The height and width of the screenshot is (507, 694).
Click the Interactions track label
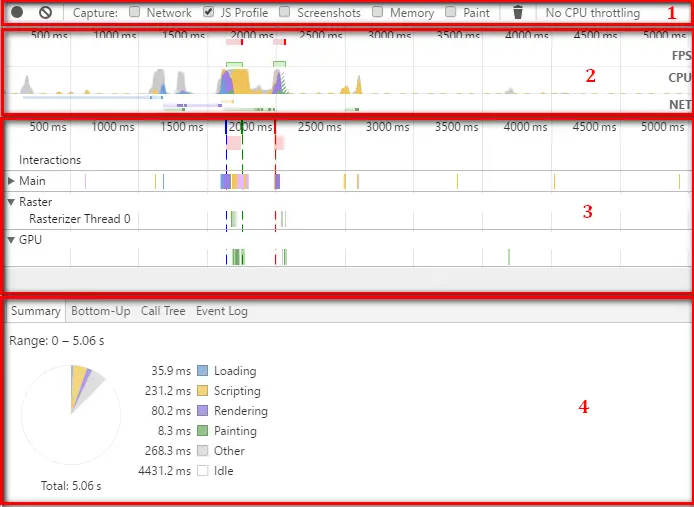coord(50,160)
